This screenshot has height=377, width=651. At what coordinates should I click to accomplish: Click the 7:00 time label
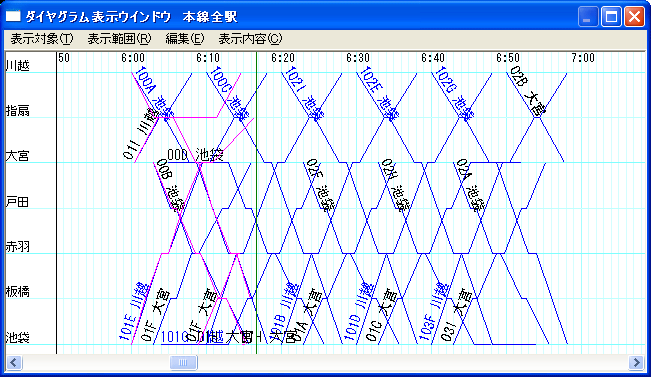[x=583, y=58]
